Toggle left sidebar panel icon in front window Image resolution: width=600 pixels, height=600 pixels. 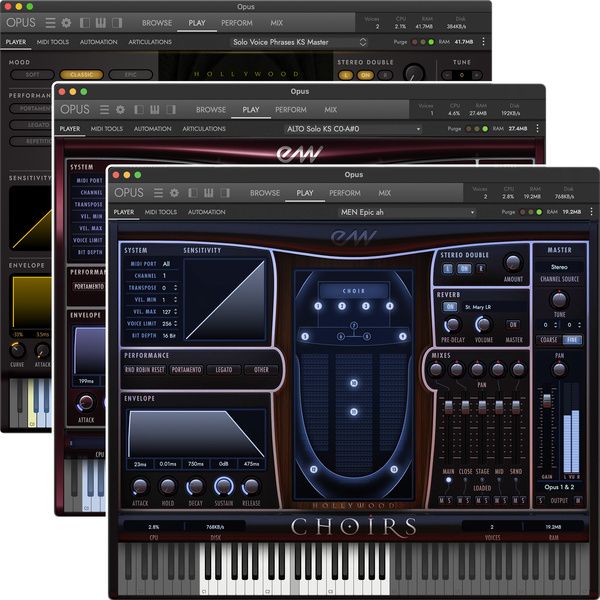pos(192,192)
